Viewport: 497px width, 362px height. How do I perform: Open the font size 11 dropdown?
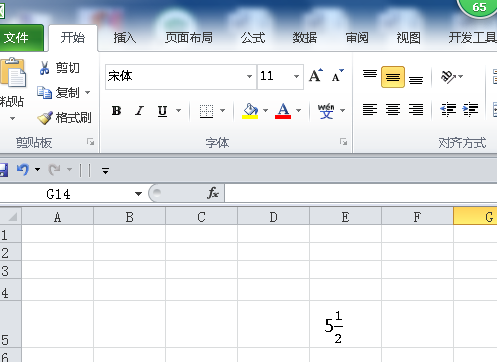(x=296, y=76)
